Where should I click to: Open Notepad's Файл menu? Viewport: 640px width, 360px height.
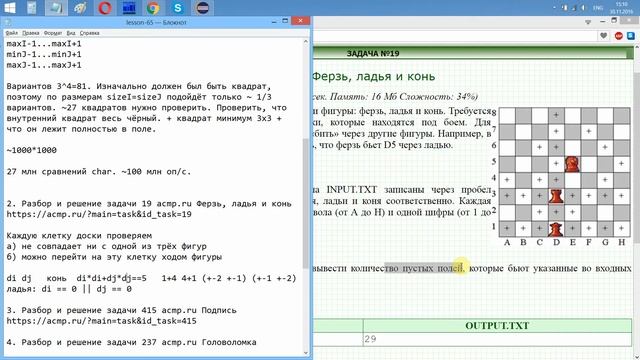pyautogui.click(x=11, y=33)
